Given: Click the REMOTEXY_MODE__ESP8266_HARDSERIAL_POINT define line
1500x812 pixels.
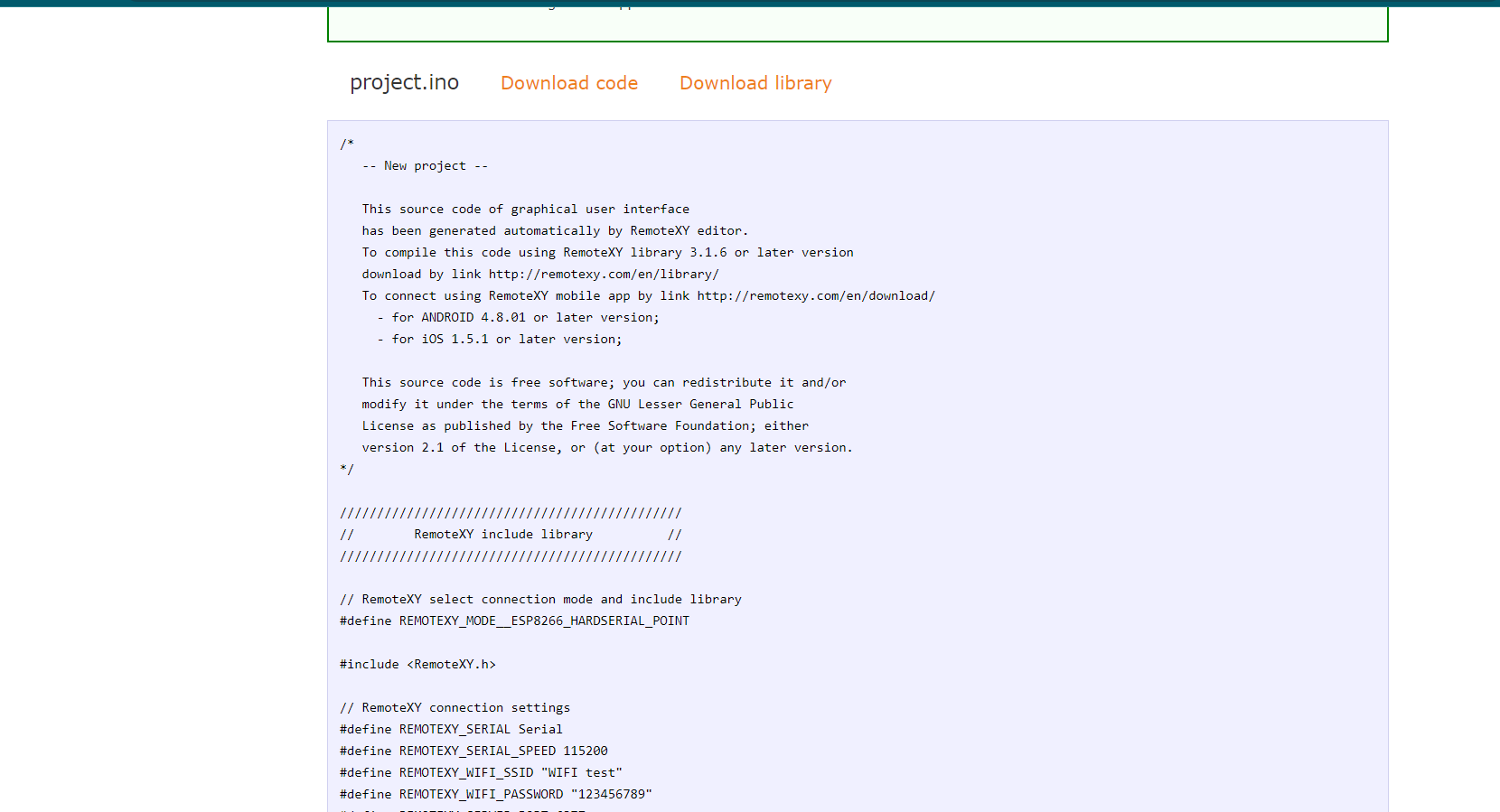Looking at the screenshot, I should pyautogui.click(x=514, y=621).
